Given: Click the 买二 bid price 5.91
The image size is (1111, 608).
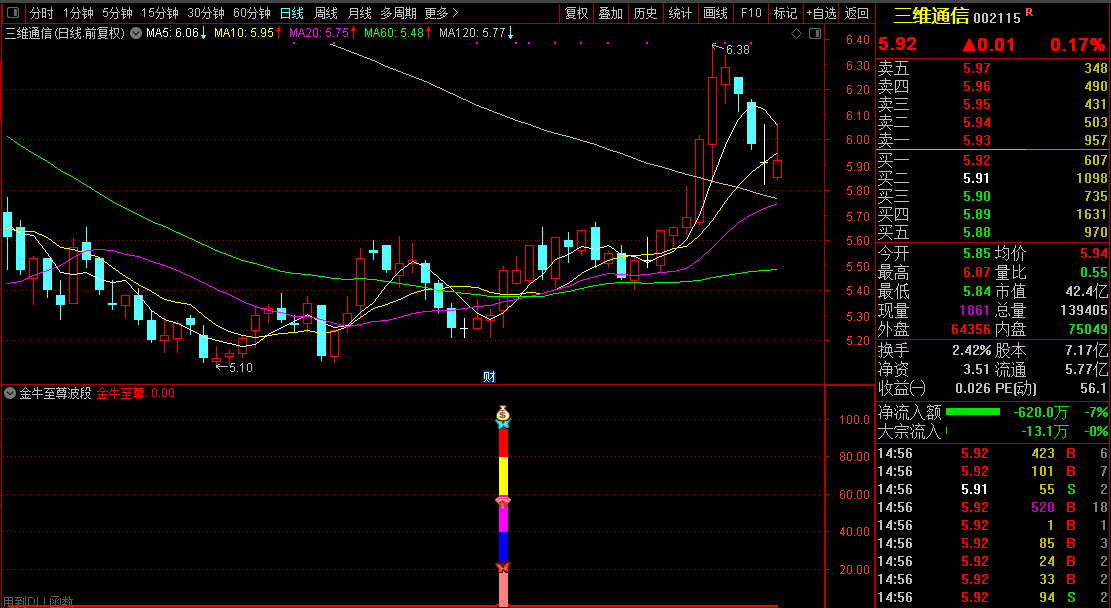Looking at the screenshot, I should [x=976, y=179].
